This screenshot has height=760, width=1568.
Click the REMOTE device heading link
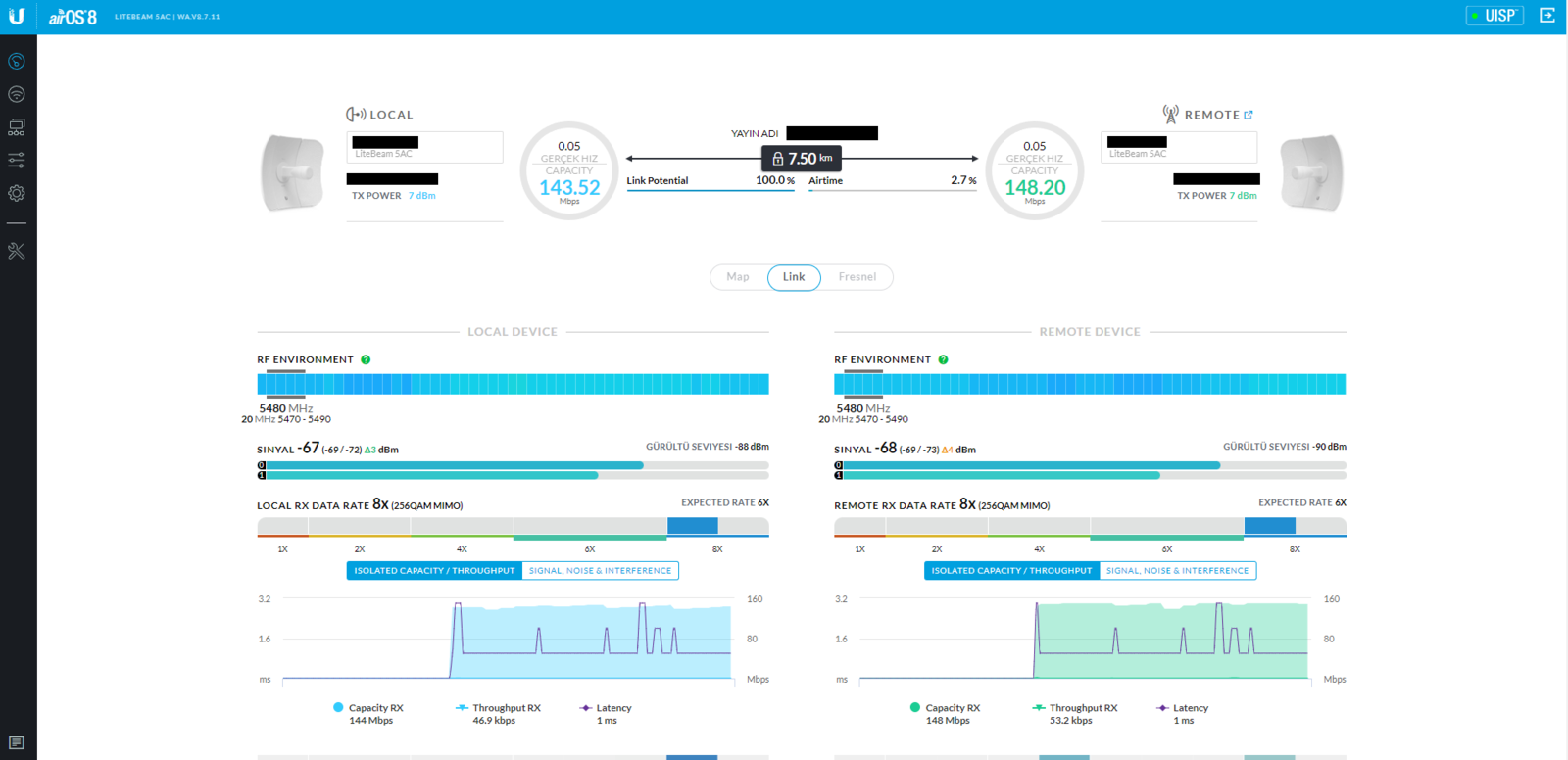click(1211, 115)
